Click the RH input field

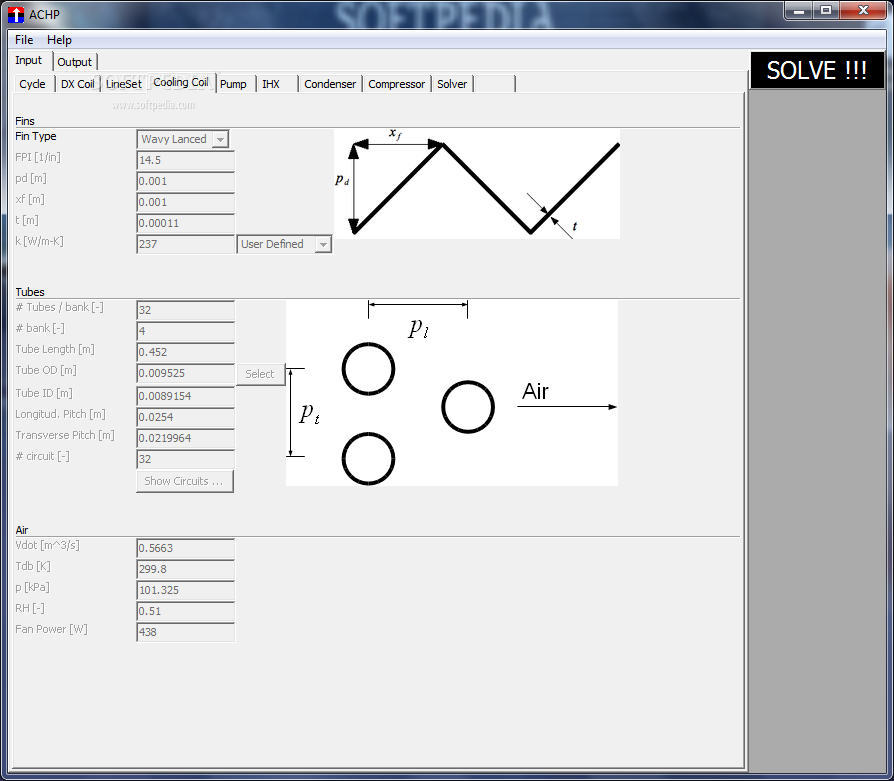[185, 612]
